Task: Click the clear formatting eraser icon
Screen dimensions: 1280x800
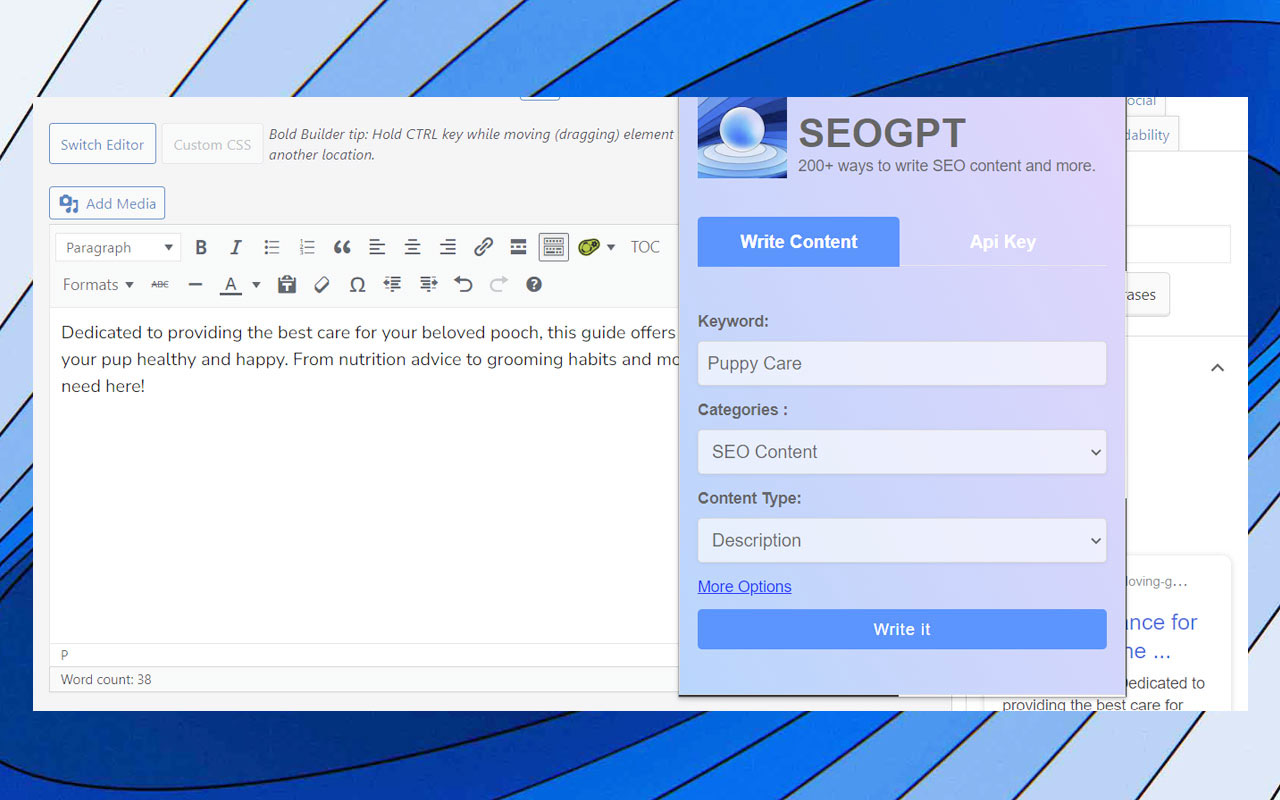Action: 322,285
